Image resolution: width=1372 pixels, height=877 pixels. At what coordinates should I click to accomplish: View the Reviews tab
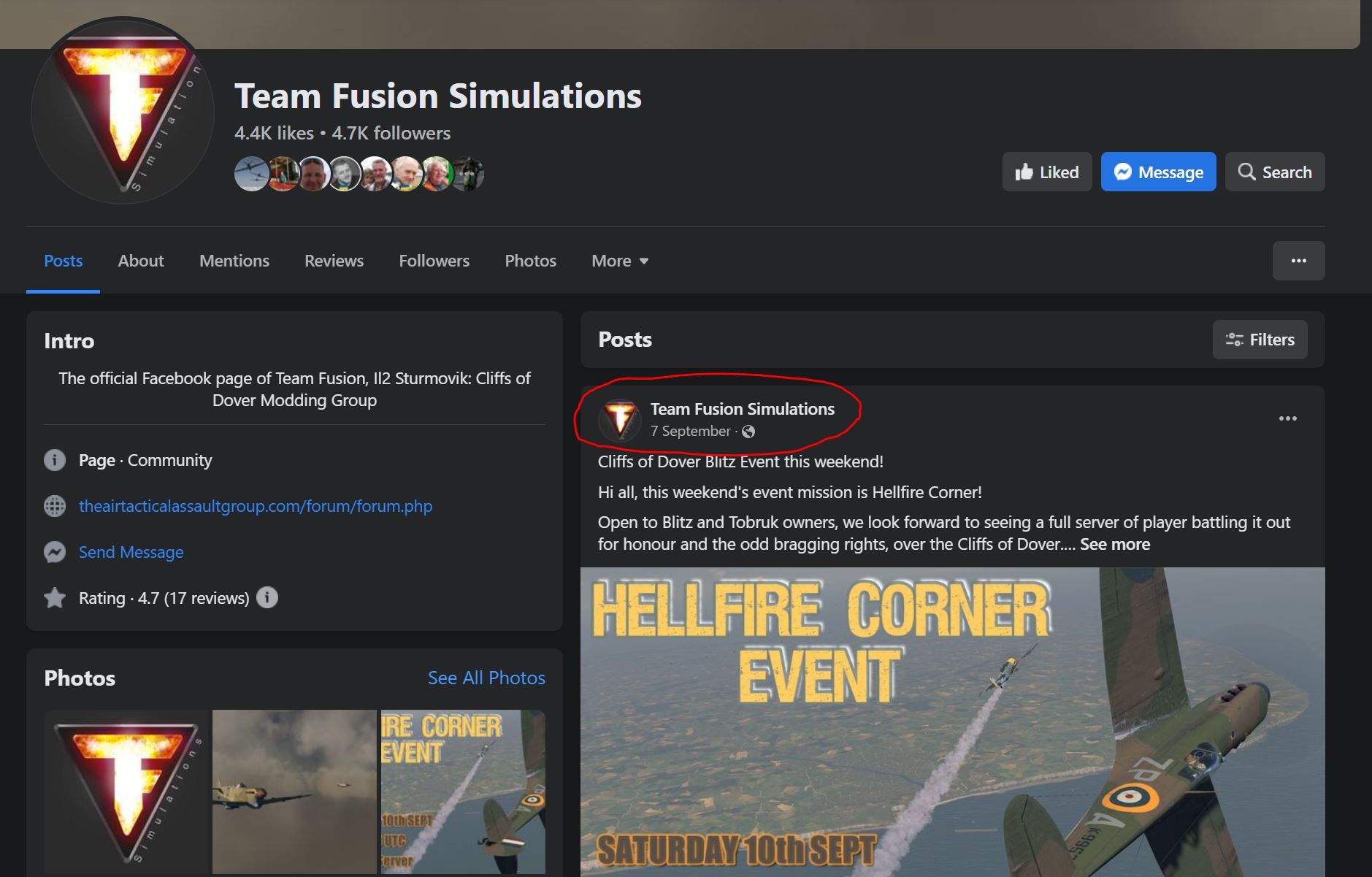pyautogui.click(x=334, y=261)
